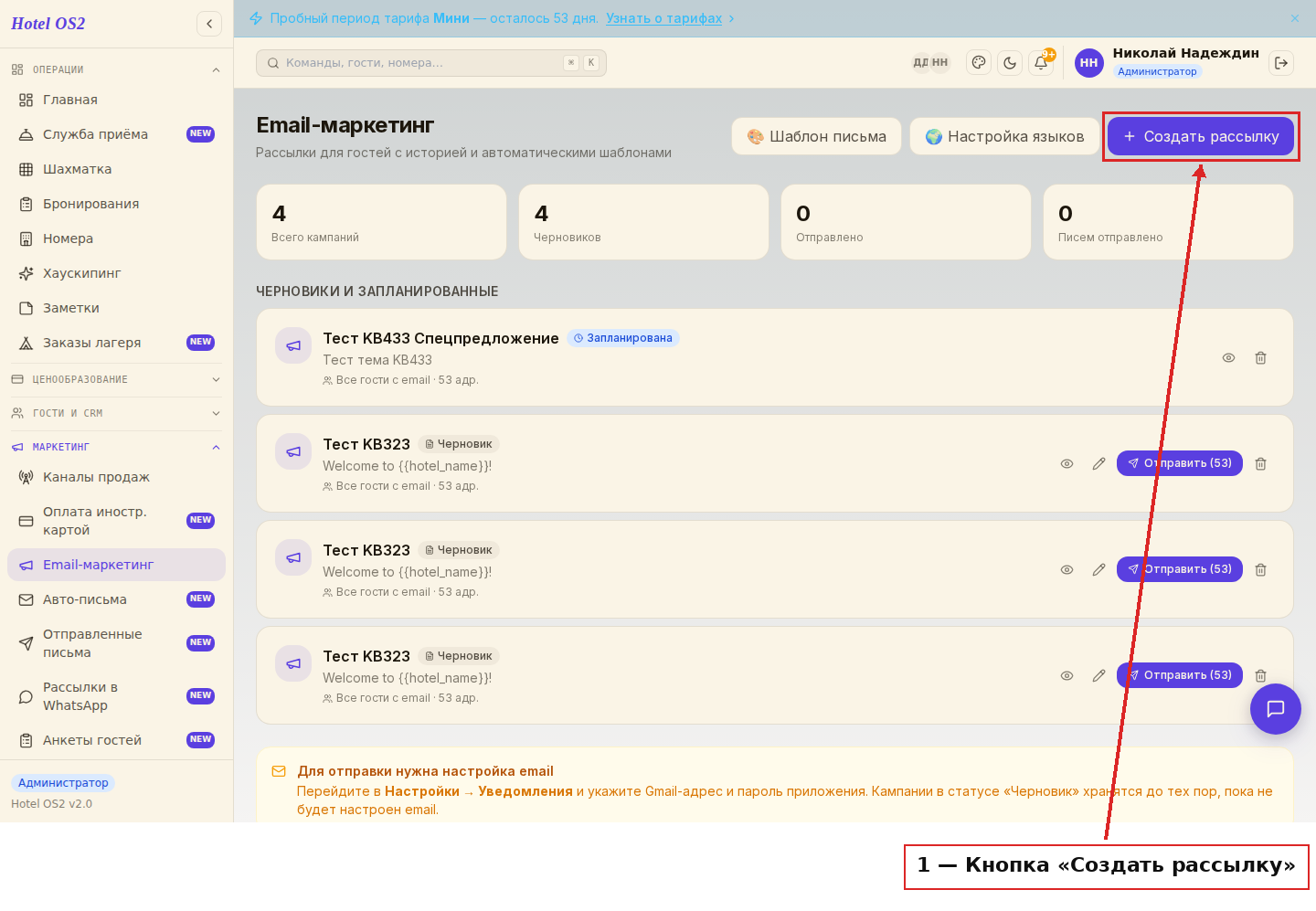The width and height of the screenshot is (1316, 911).
Task: Preview the Тест КВ433 campaign via the eye icon
Action: tap(1228, 358)
